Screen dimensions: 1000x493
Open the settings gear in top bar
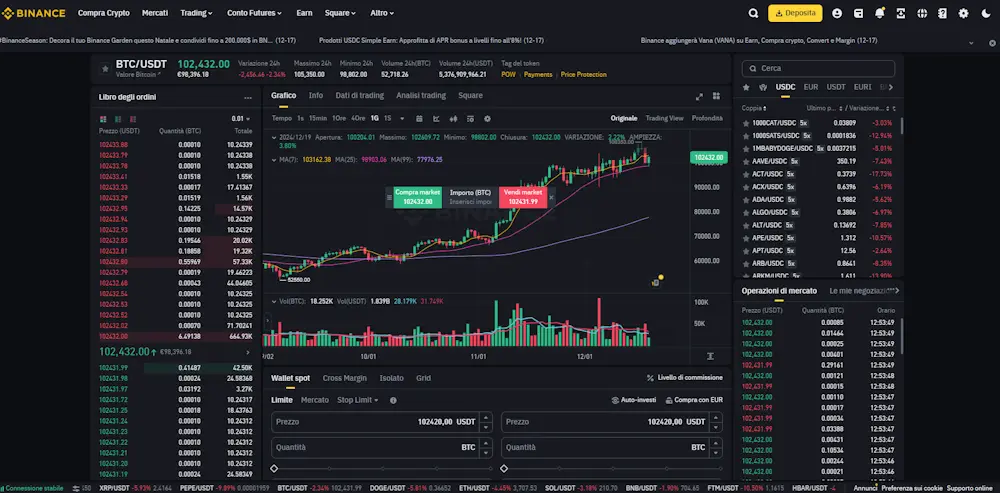(964, 13)
